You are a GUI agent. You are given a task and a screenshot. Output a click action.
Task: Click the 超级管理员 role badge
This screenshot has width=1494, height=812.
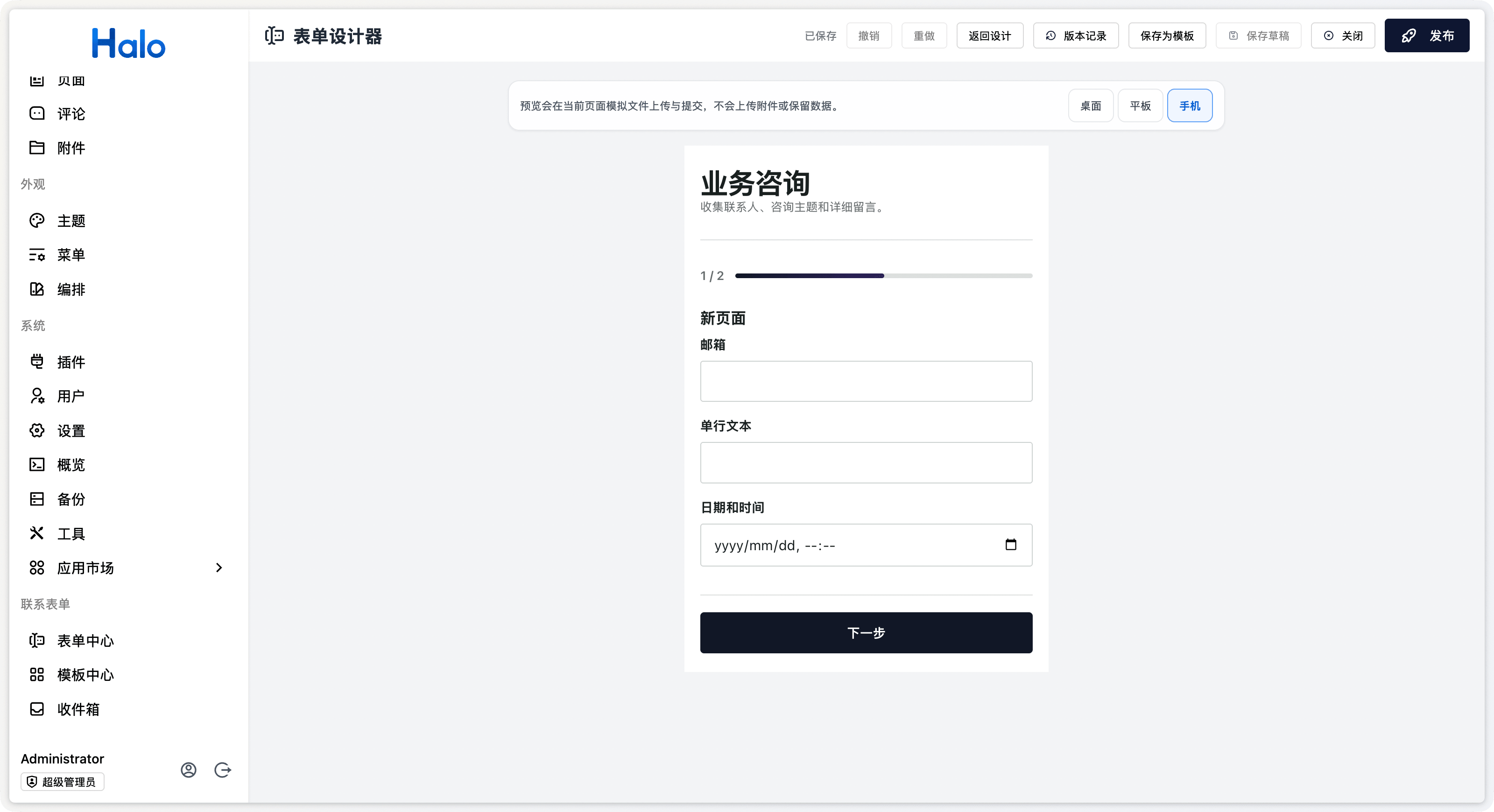pyautogui.click(x=62, y=782)
